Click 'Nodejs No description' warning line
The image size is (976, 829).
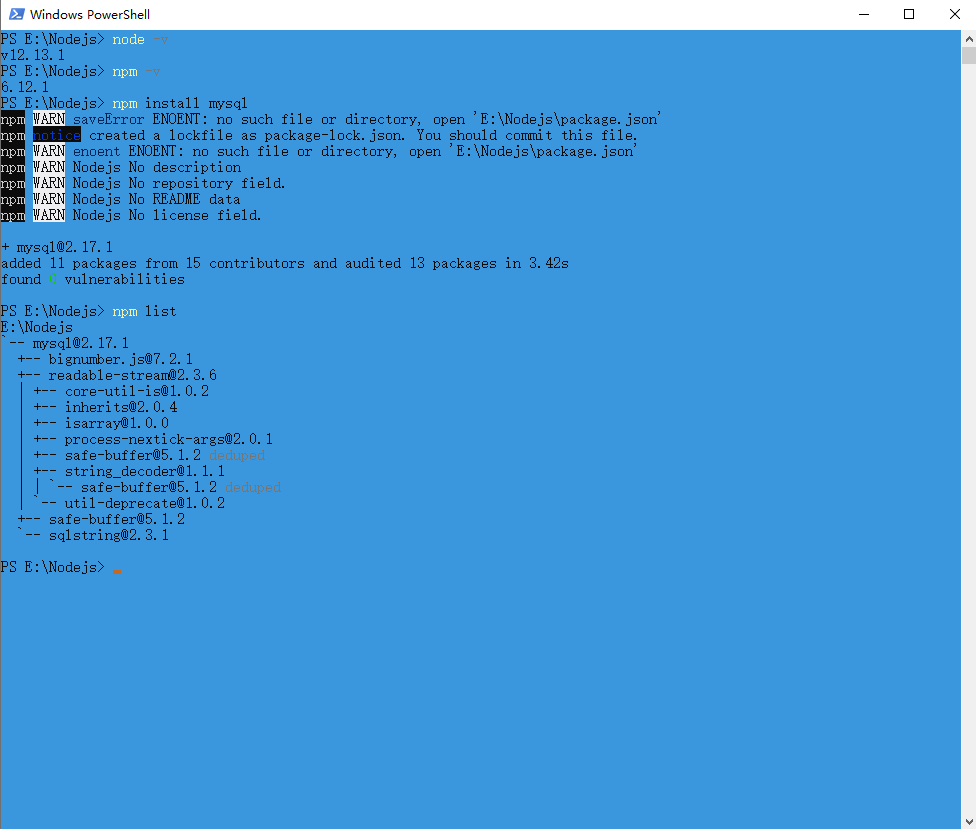[121, 167]
